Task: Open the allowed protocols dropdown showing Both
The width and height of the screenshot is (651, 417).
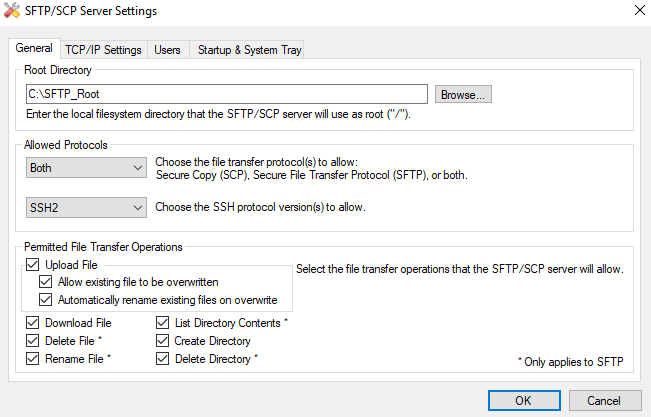Action: (x=87, y=168)
